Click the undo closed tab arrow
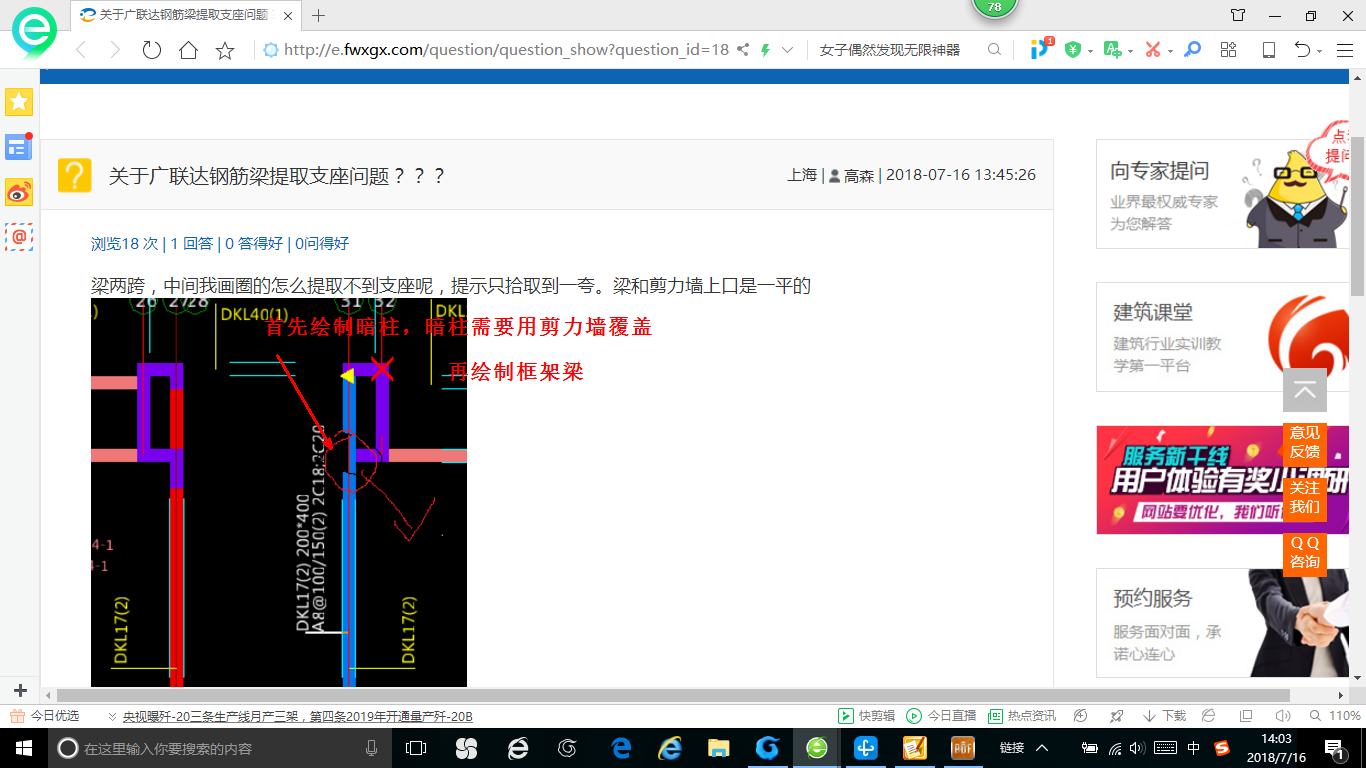 [1302, 50]
